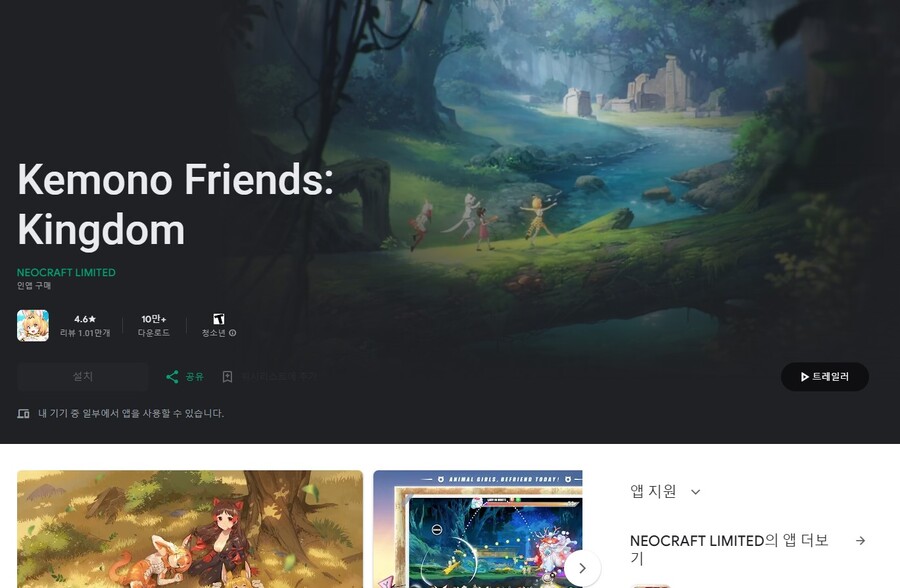This screenshot has width=900, height=588.
Task: Open the NEOCRAFT LIMITED developer link
Action: tap(66, 273)
